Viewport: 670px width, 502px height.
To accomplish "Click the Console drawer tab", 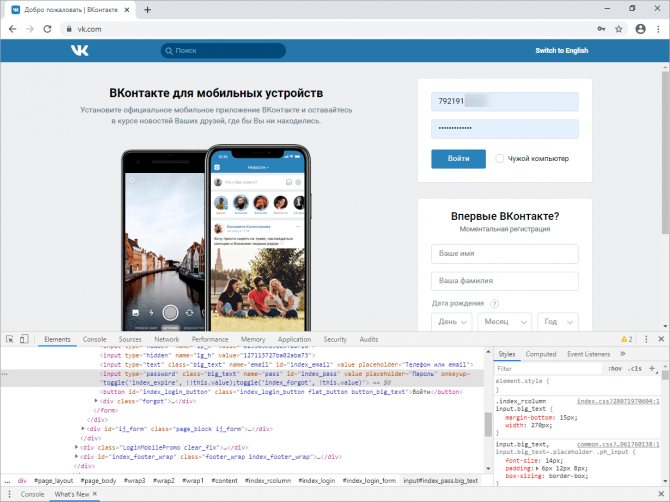I will pyautogui.click(x=32, y=494).
